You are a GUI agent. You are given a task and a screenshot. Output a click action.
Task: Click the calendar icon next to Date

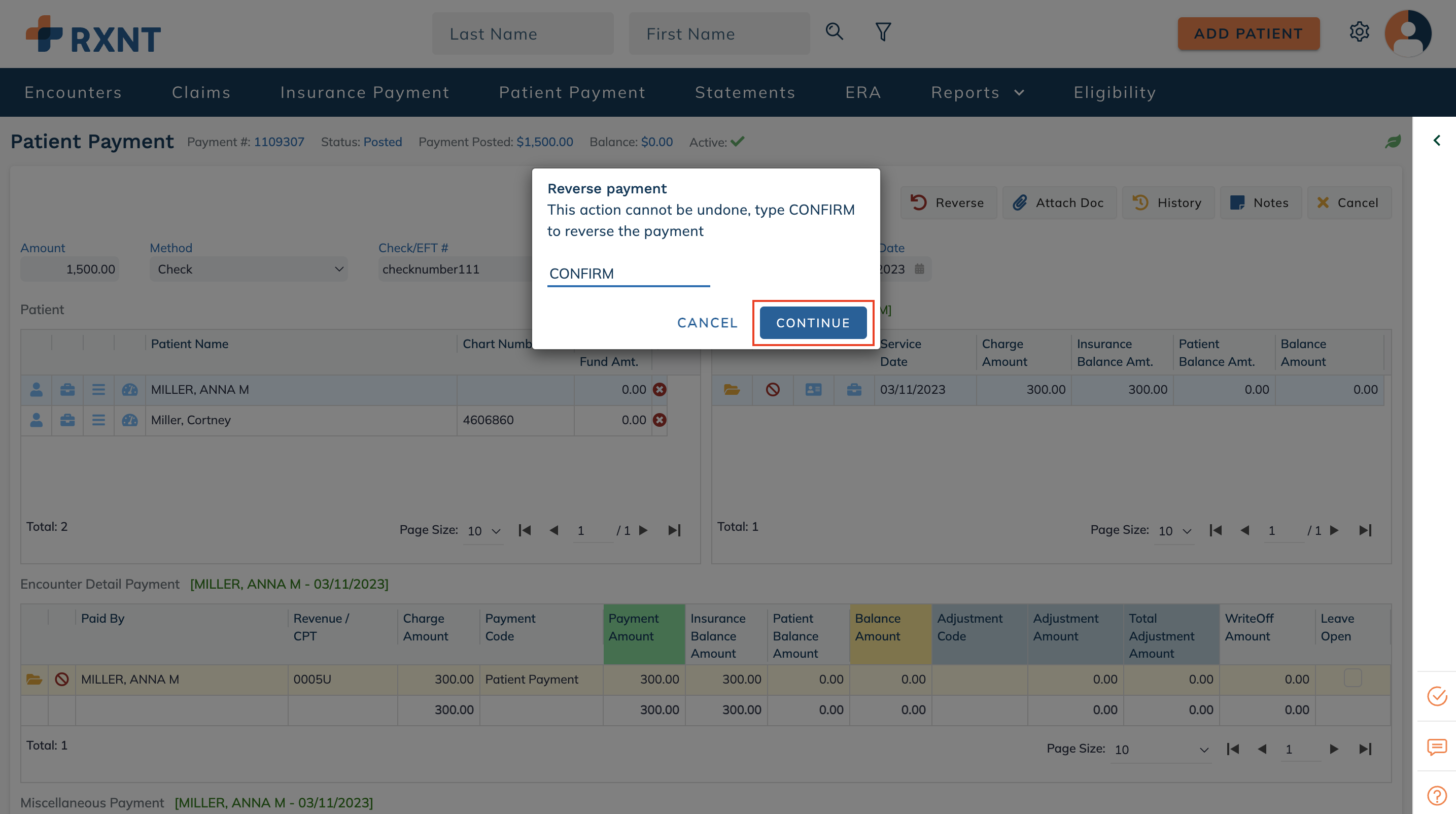919,268
